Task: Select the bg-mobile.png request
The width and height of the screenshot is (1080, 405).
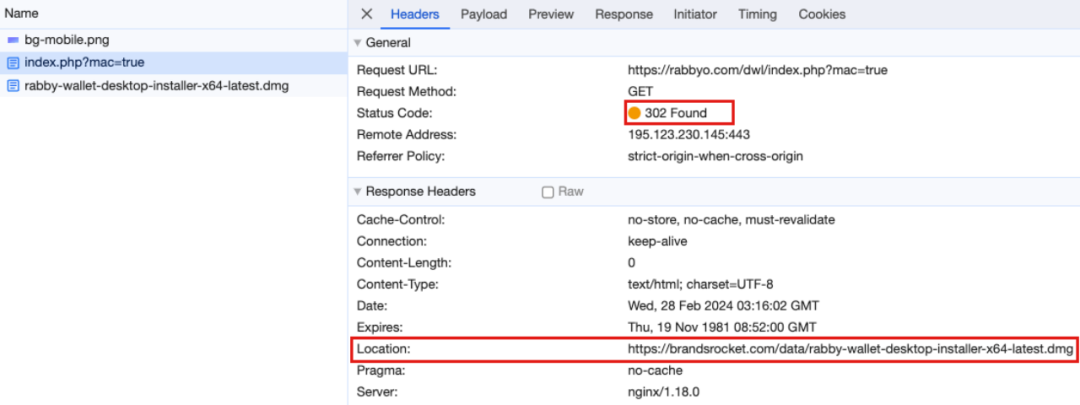Action: pos(174,40)
